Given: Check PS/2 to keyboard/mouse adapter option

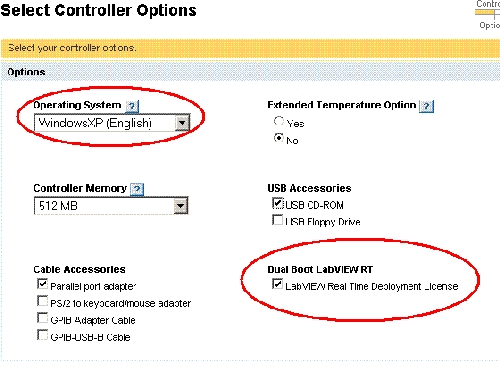Looking at the screenshot, I should (42, 301).
